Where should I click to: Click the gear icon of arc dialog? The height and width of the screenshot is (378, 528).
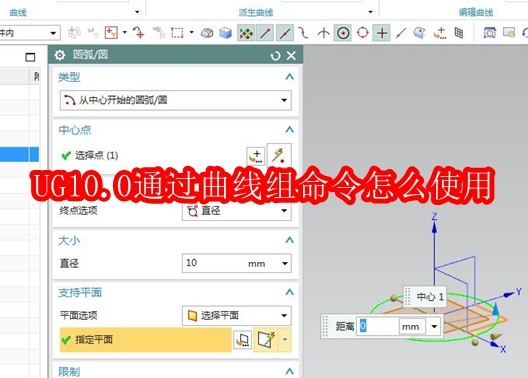pos(60,55)
